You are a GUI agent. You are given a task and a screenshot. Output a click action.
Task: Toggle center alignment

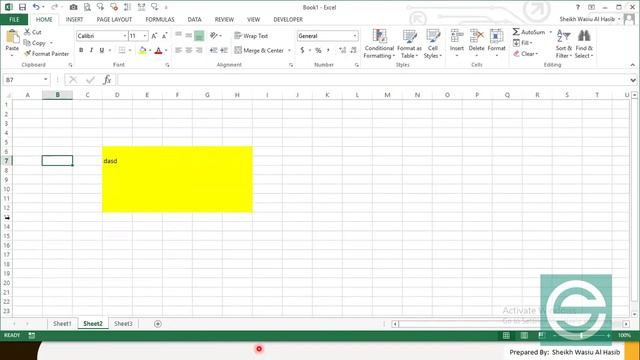[x=189, y=50]
